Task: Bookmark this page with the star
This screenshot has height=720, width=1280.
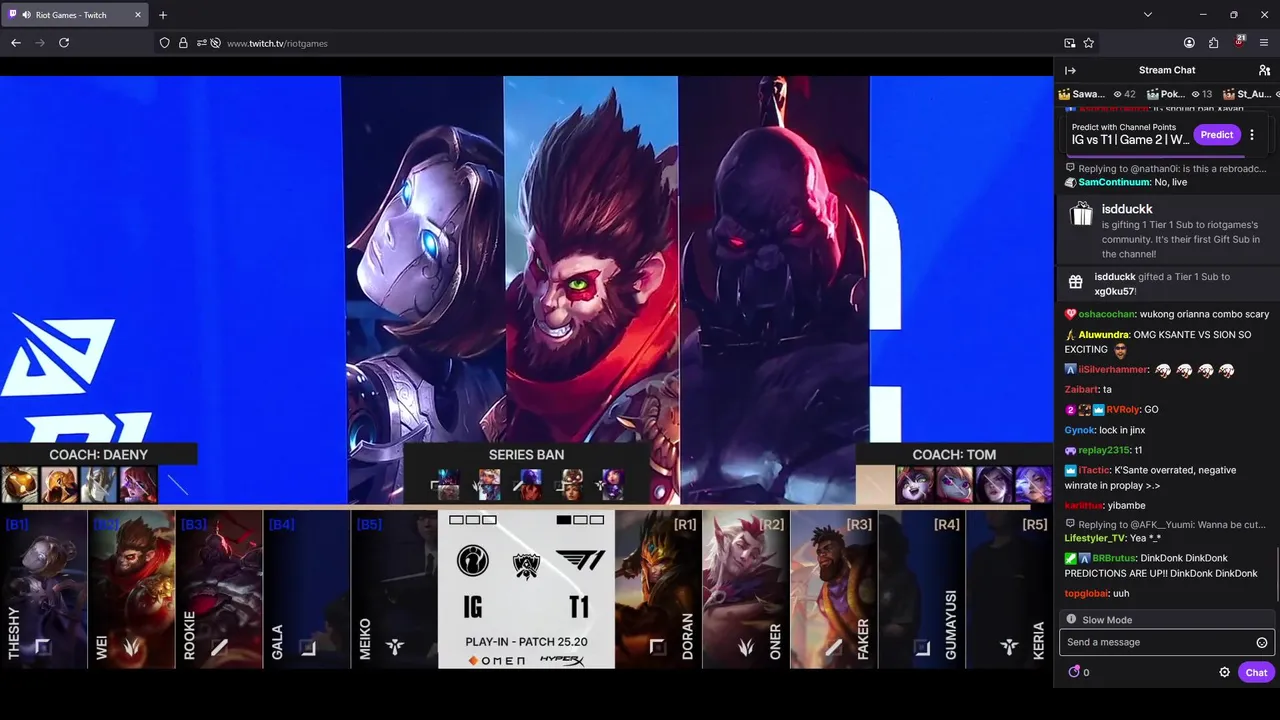Action: [x=1089, y=43]
